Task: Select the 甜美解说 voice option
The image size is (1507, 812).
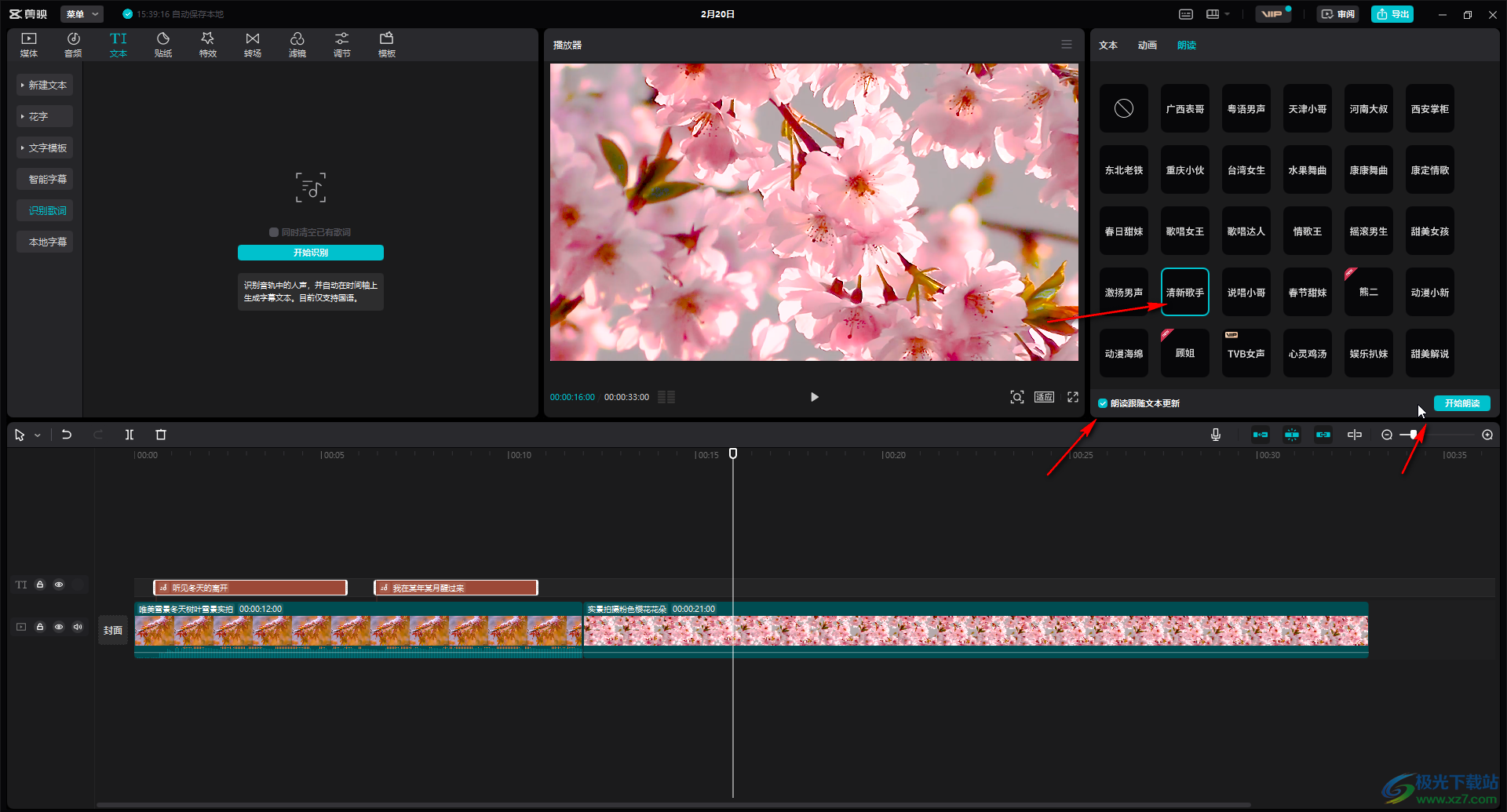Action: [x=1430, y=353]
